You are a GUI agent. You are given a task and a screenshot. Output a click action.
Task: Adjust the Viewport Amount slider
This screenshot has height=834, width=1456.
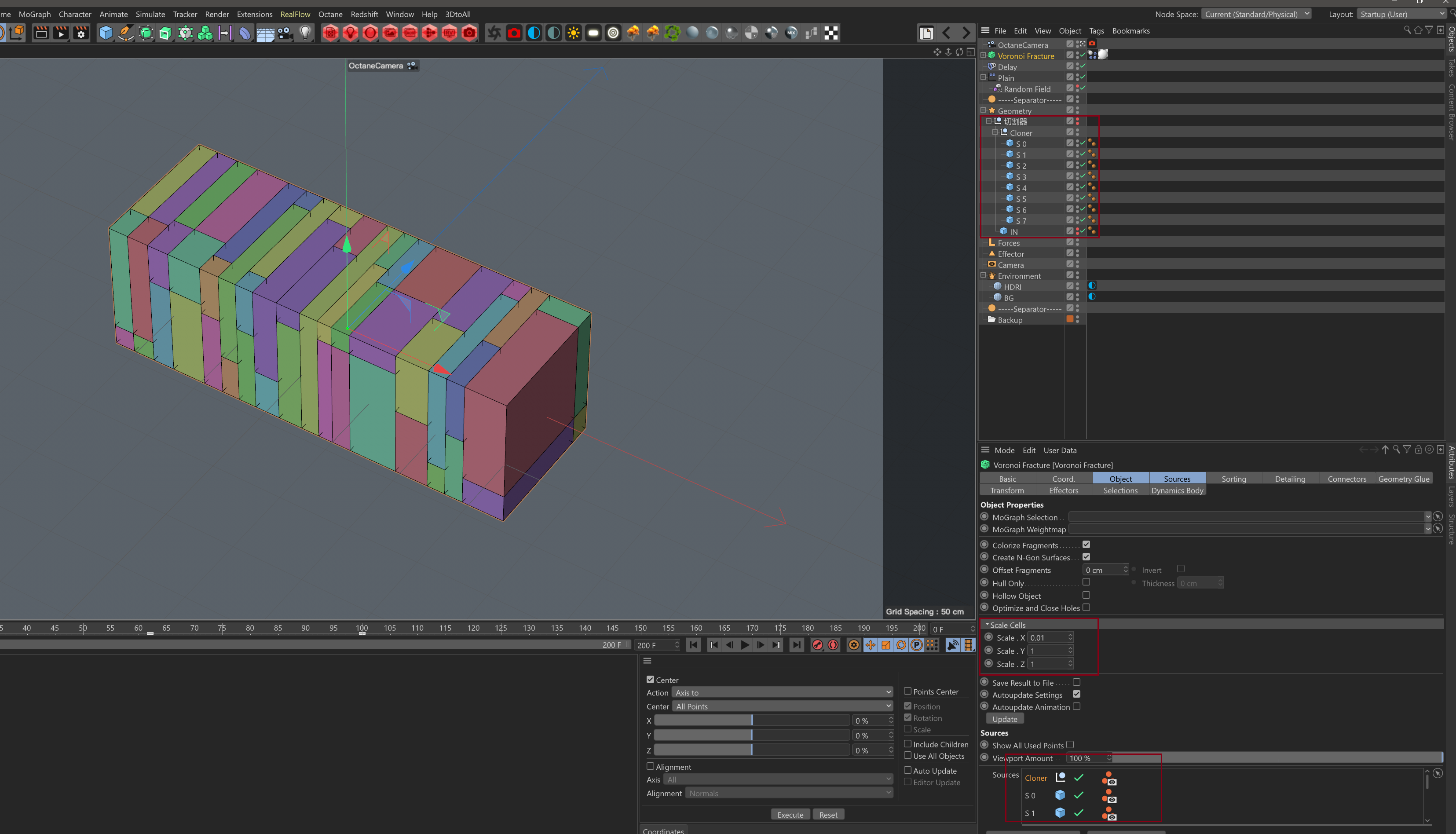point(1277,758)
